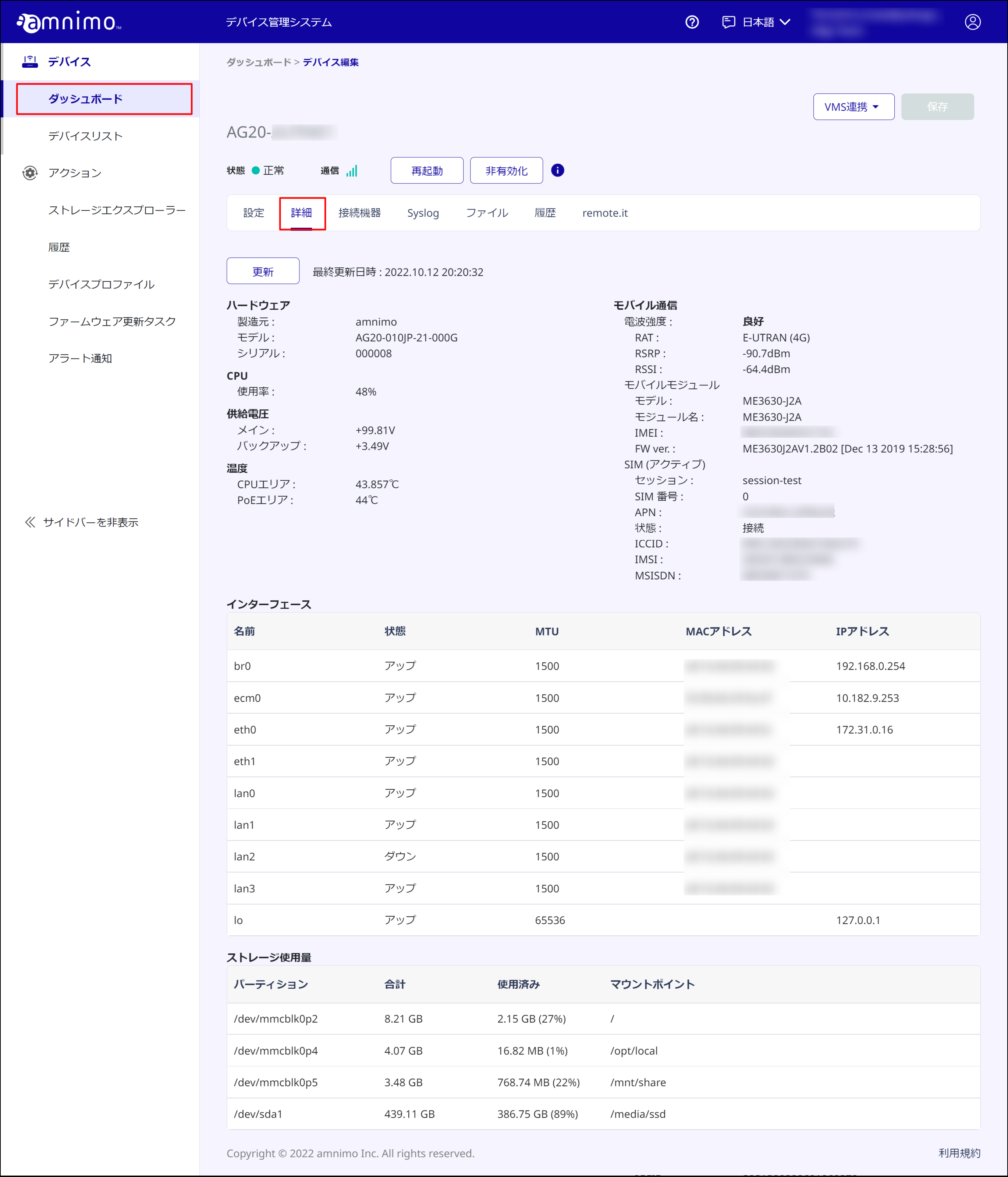Image resolution: width=1008 pixels, height=1177 pixels.
Task: Open the 履歴 tab in device tabs
Action: coord(545,213)
